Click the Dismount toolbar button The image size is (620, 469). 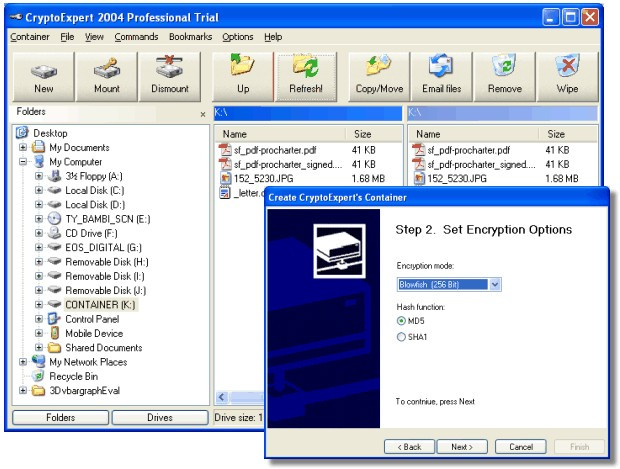pos(170,77)
